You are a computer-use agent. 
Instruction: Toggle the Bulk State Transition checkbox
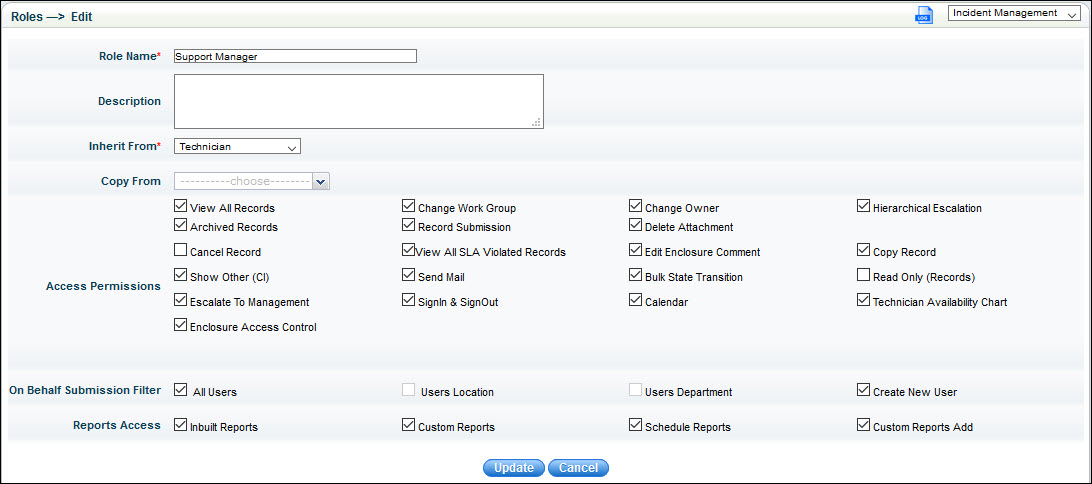[x=636, y=276]
